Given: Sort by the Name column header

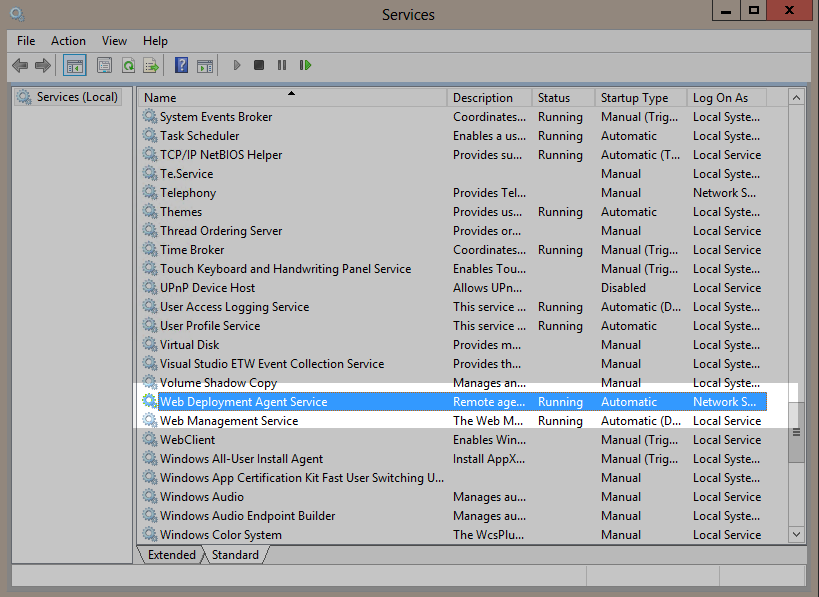Looking at the screenshot, I should 292,98.
